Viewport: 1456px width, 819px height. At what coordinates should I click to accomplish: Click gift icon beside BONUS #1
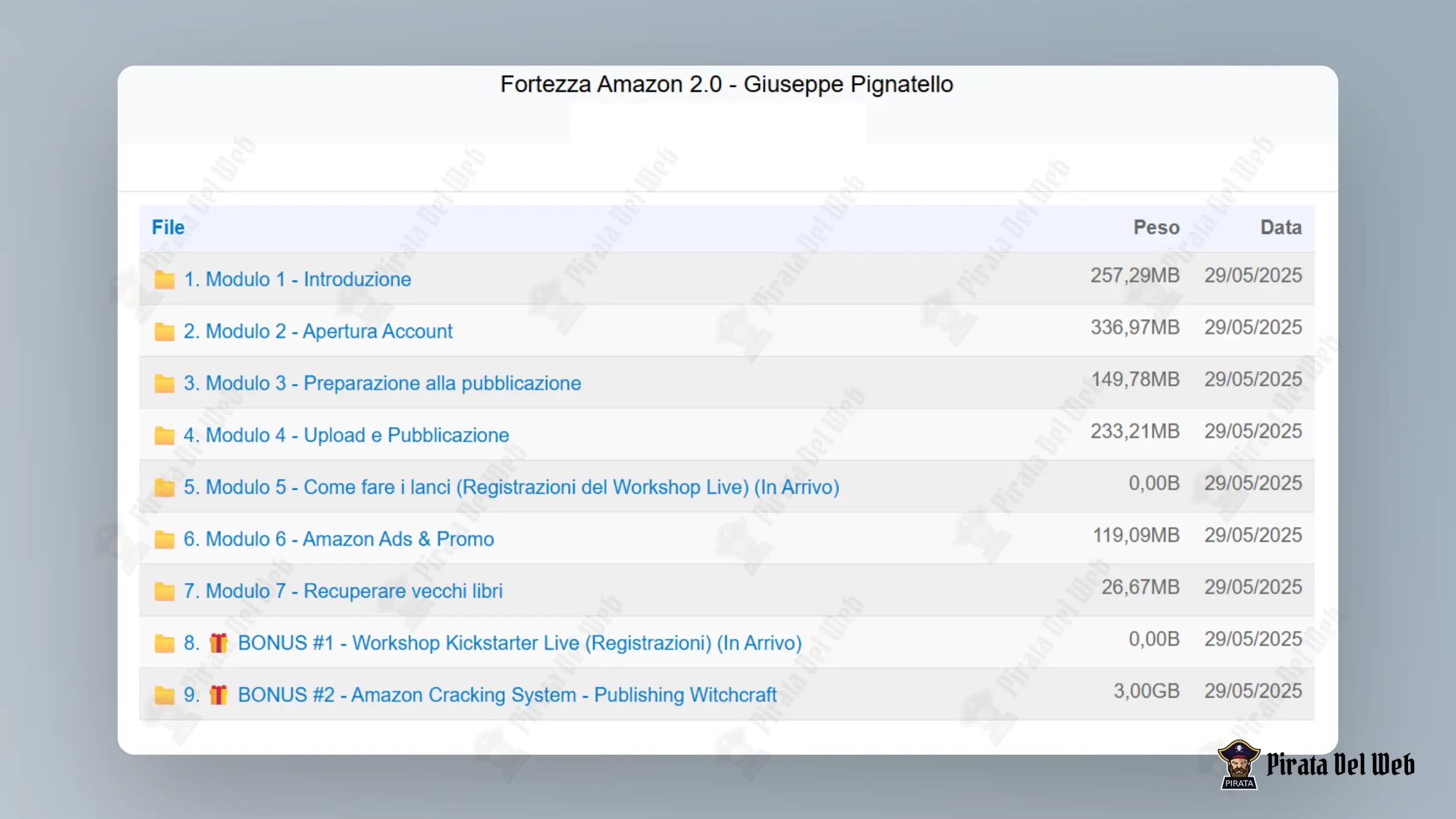click(218, 642)
